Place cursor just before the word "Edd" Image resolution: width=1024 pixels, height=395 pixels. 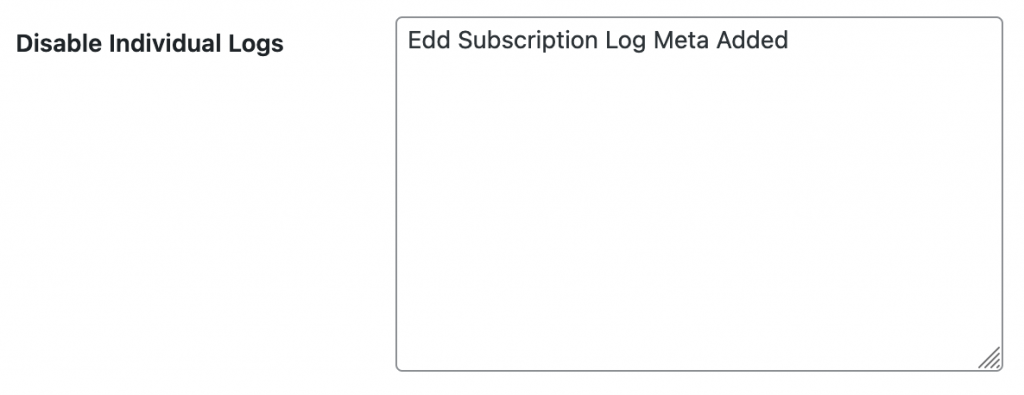(x=408, y=40)
